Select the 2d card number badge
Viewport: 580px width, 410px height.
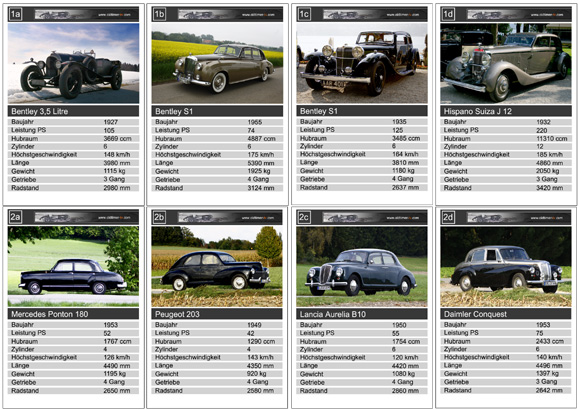click(448, 217)
